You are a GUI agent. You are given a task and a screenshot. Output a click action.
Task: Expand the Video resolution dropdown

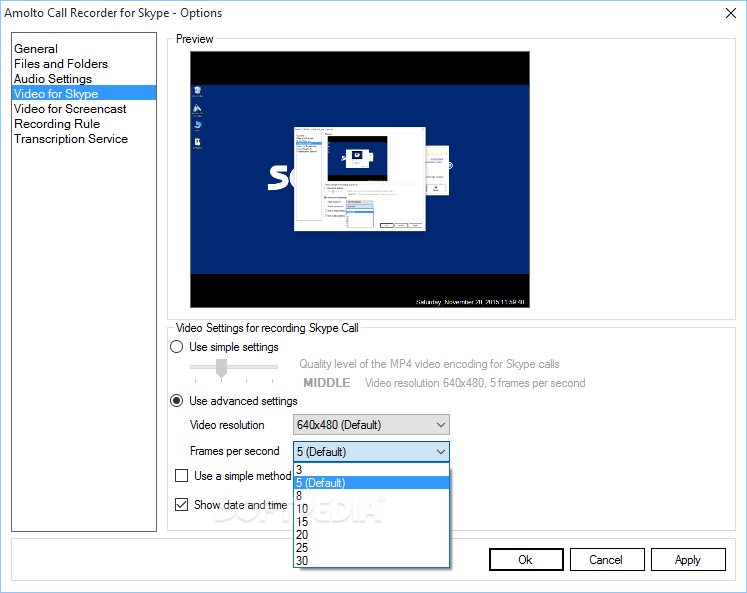[x=371, y=424]
